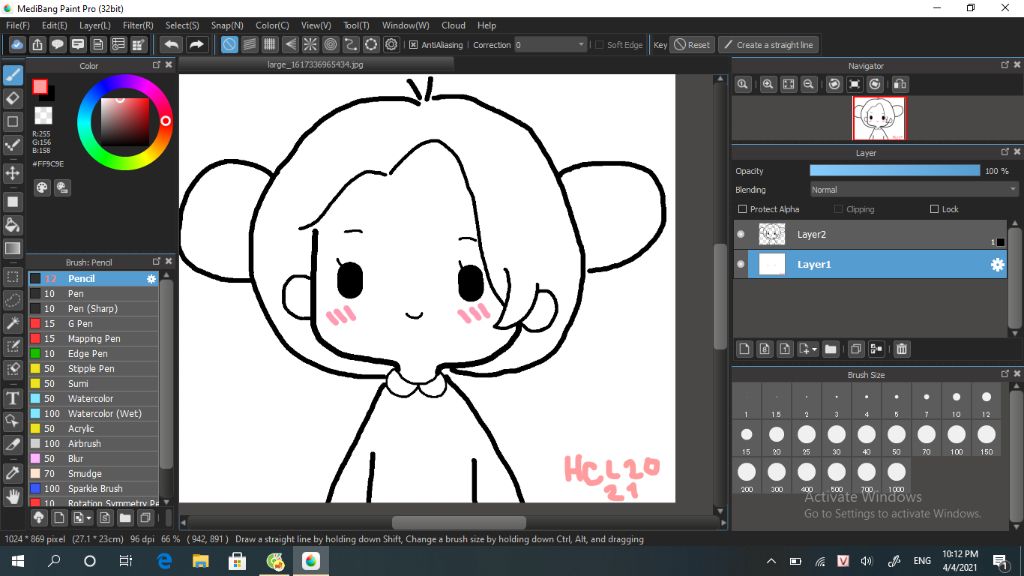
Task: Select the Hand pan tool
Action: pos(13,496)
